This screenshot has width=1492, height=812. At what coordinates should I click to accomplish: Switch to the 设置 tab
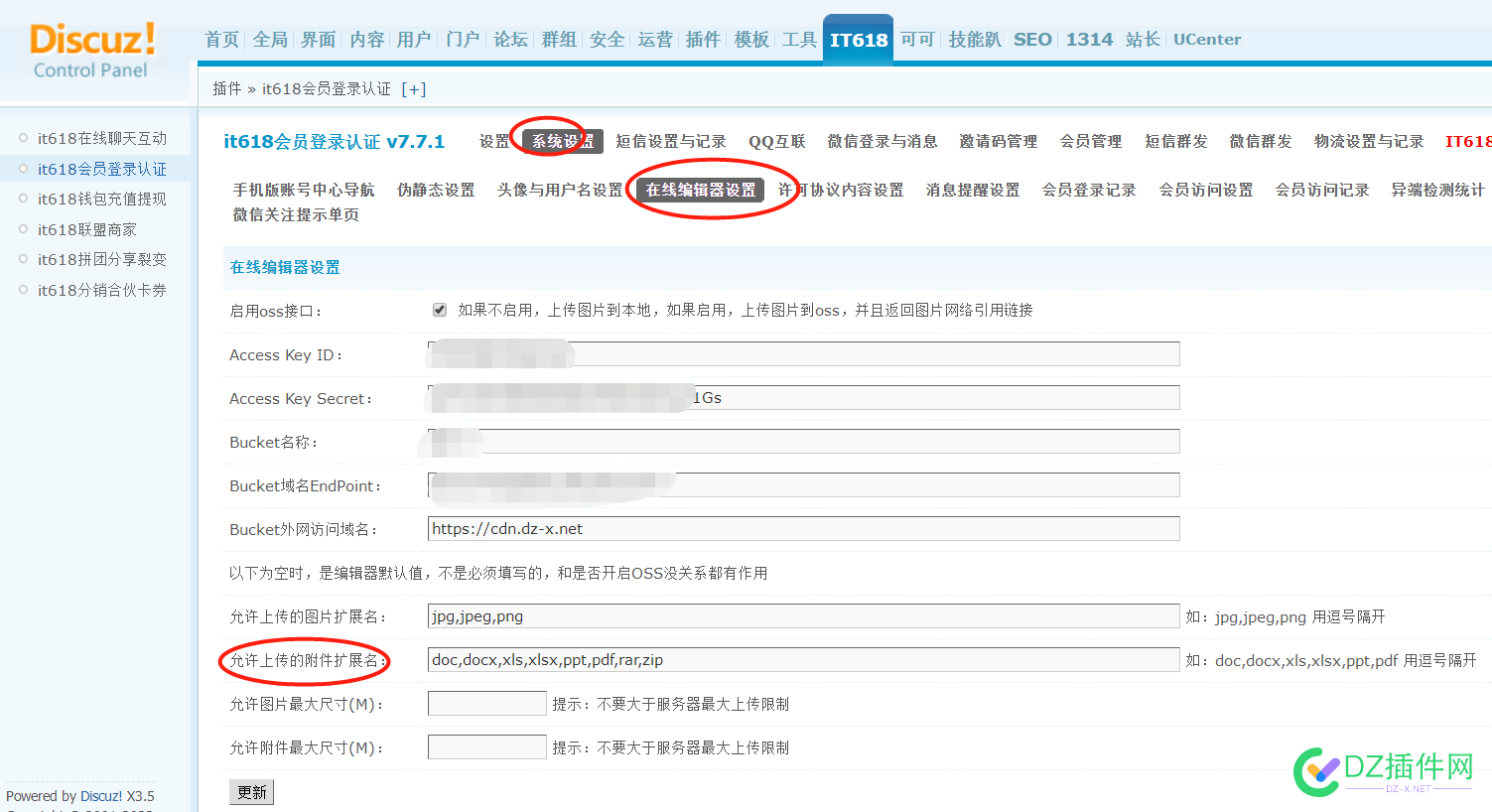(x=494, y=142)
